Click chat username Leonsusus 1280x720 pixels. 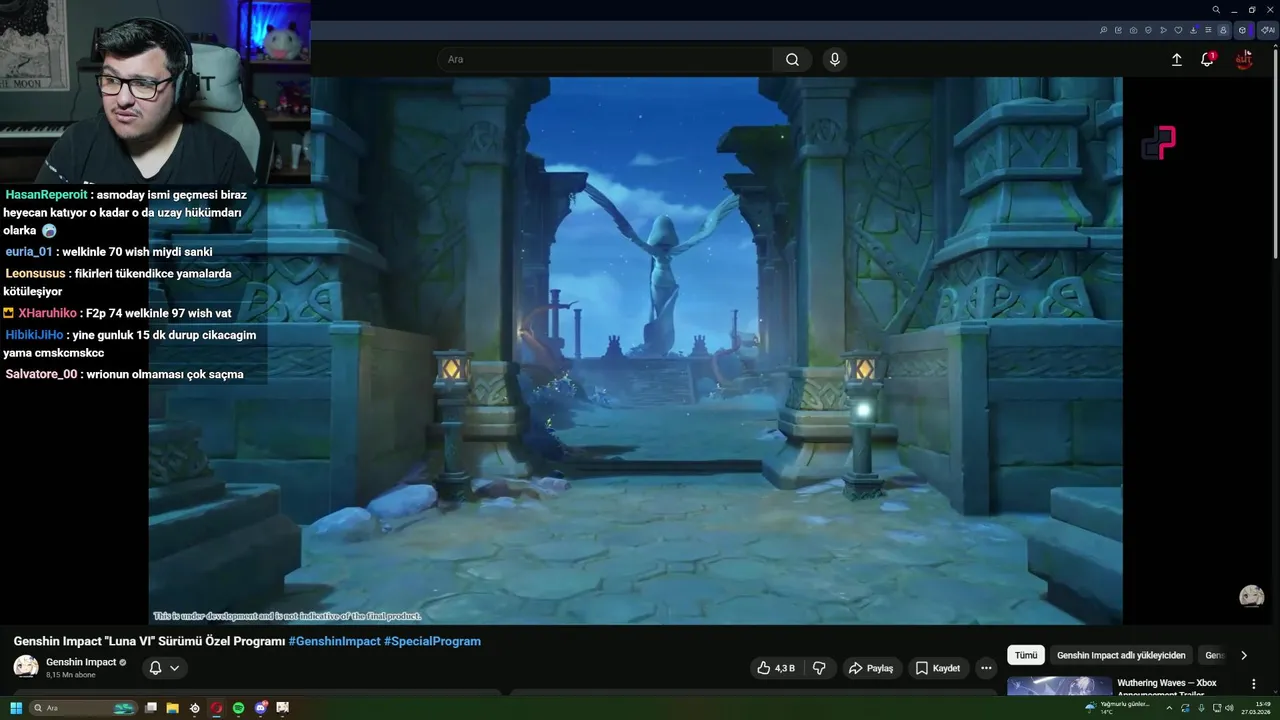(35, 273)
